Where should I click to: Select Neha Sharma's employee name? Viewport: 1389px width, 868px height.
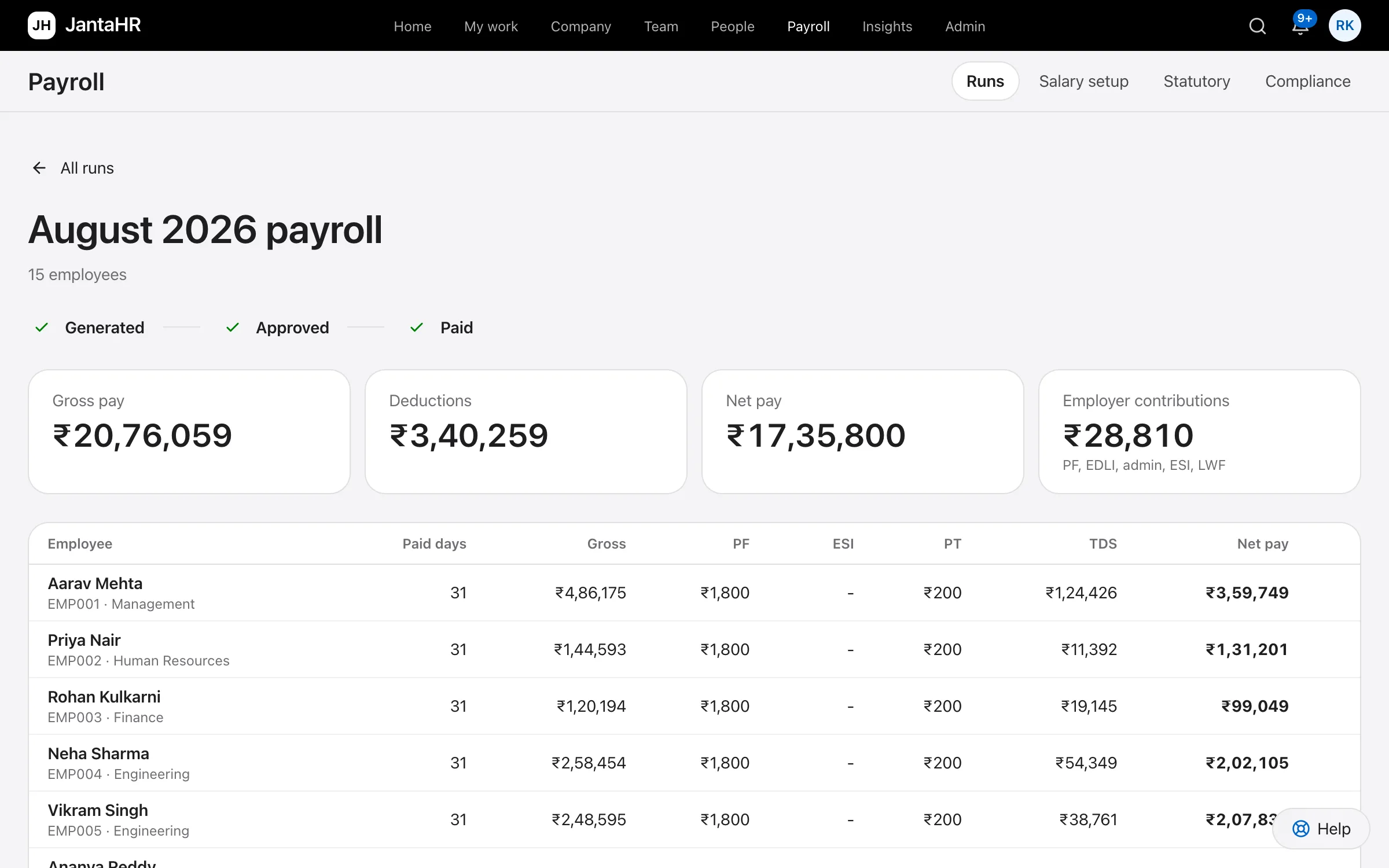click(x=98, y=753)
